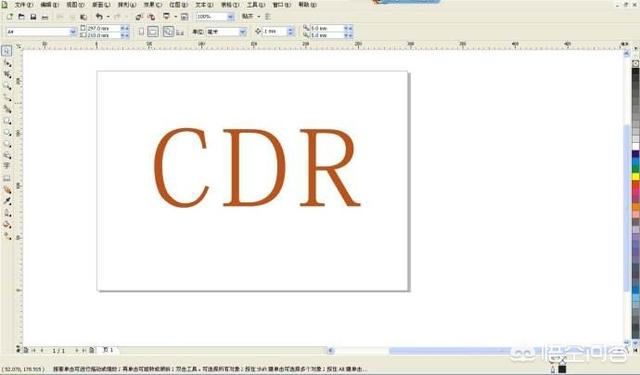Click the Open file toolbar icon
This screenshot has width=640, height=375.
click(x=21, y=17)
